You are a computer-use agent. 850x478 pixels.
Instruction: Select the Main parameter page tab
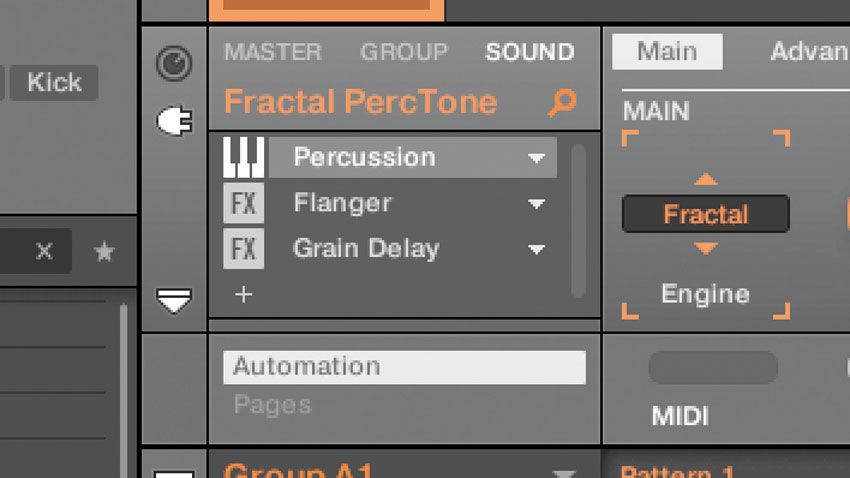(x=667, y=51)
